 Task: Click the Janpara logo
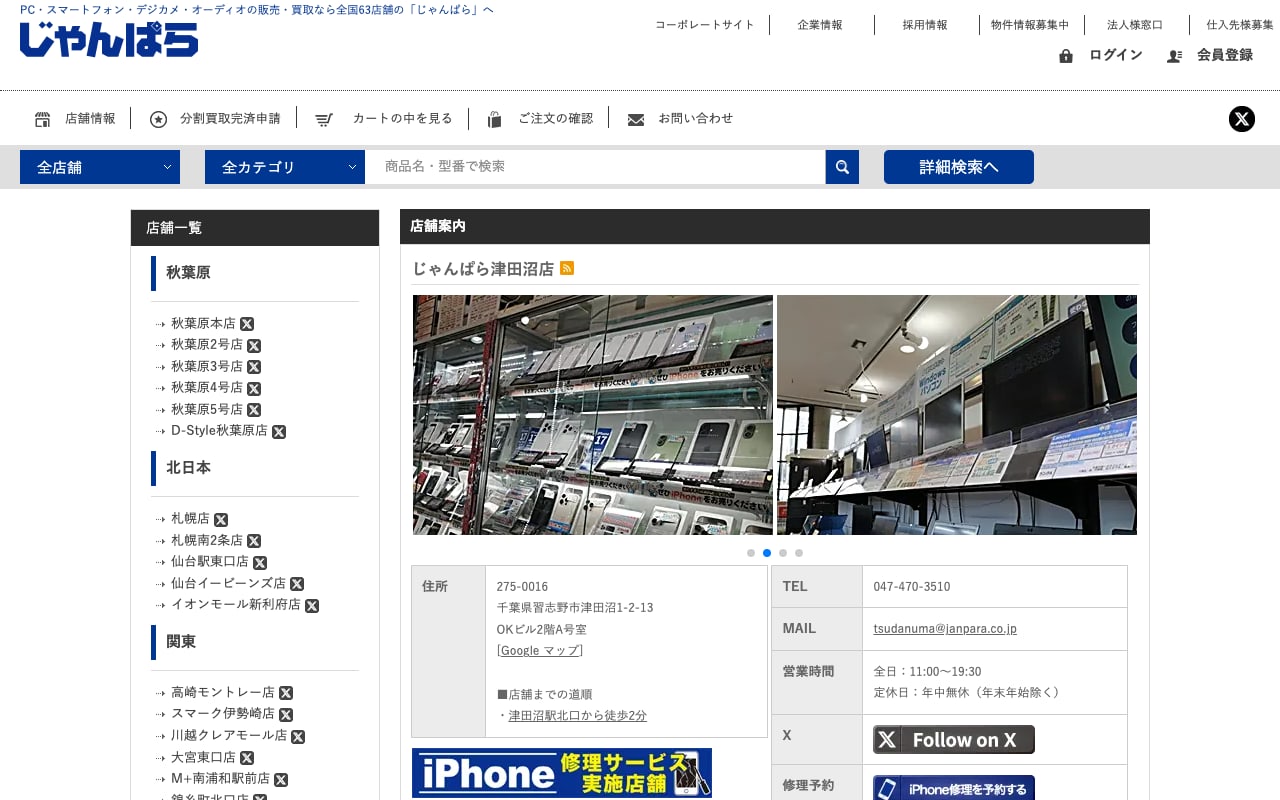click(109, 39)
